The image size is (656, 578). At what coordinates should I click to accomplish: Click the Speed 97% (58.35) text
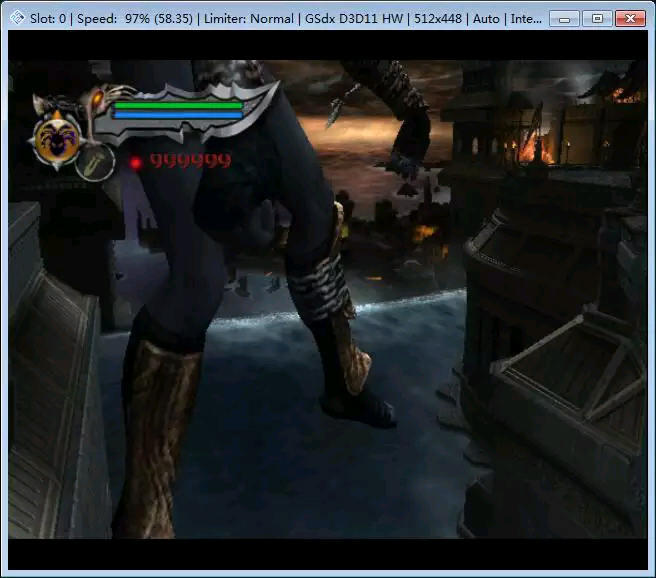coord(135,19)
